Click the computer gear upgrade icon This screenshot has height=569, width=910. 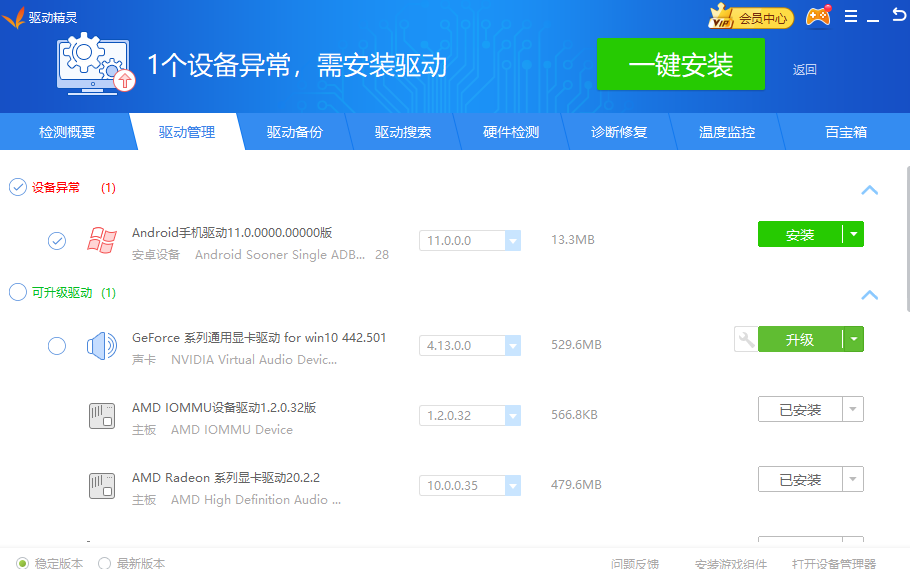pyautogui.click(x=96, y=64)
